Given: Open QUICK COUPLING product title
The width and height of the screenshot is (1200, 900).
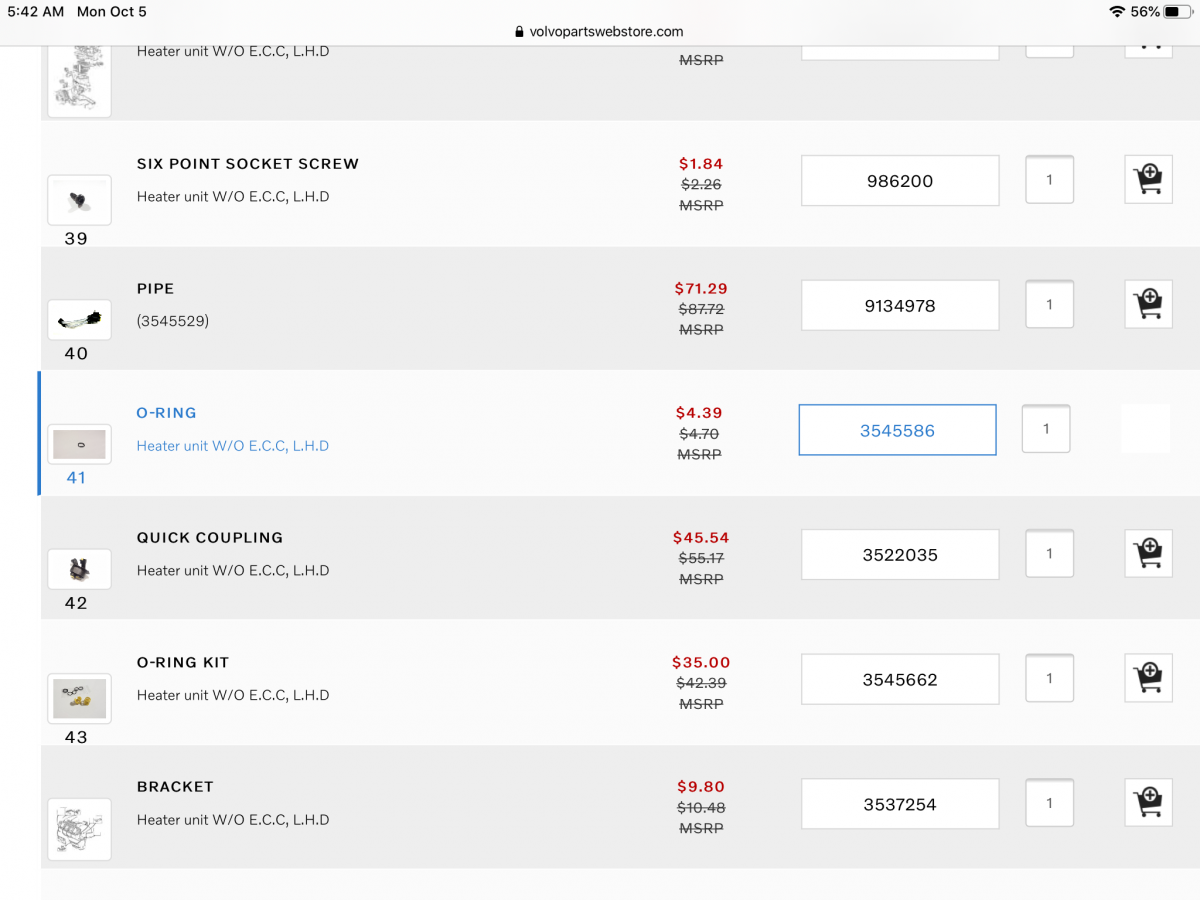Looking at the screenshot, I should pyautogui.click(x=210, y=538).
